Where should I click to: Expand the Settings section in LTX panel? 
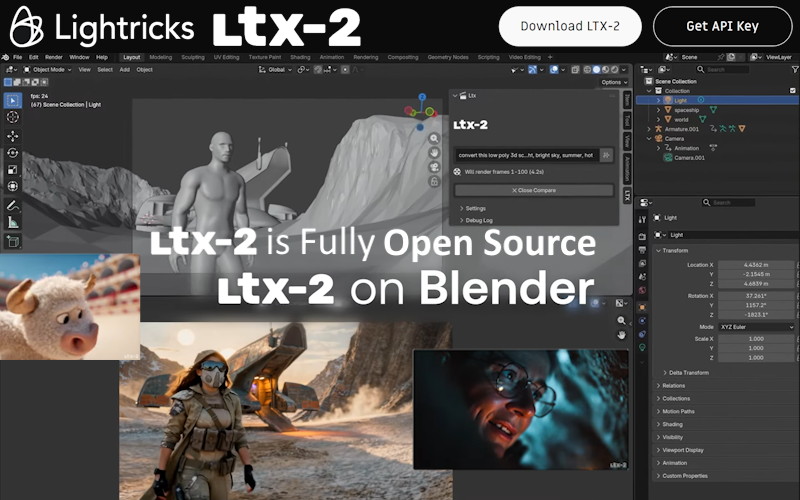(475, 208)
